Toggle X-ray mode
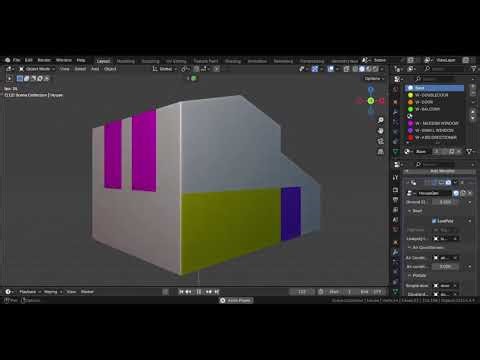 (346, 69)
